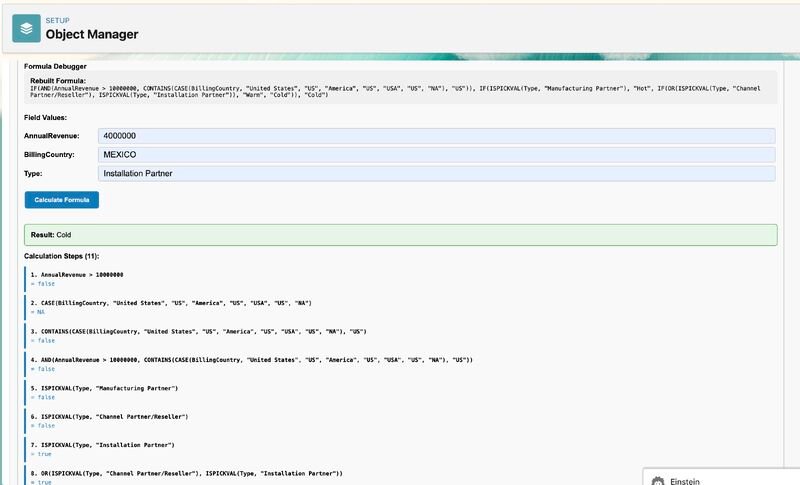Click the AnnualRevenue input field
The width and height of the screenshot is (800, 485).
(x=436, y=136)
